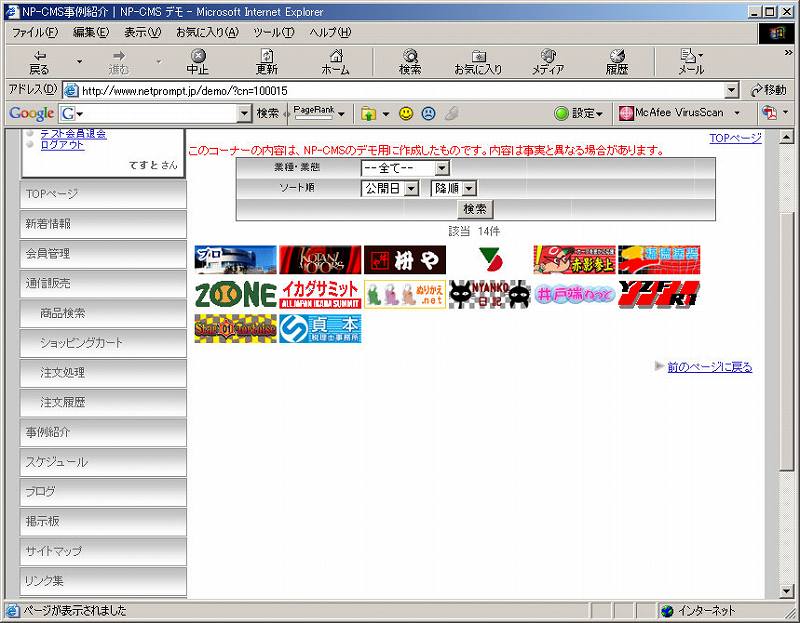The width and height of the screenshot is (800, 623).
Task: Stop loading with the 中止 button
Action: coord(197,62)
